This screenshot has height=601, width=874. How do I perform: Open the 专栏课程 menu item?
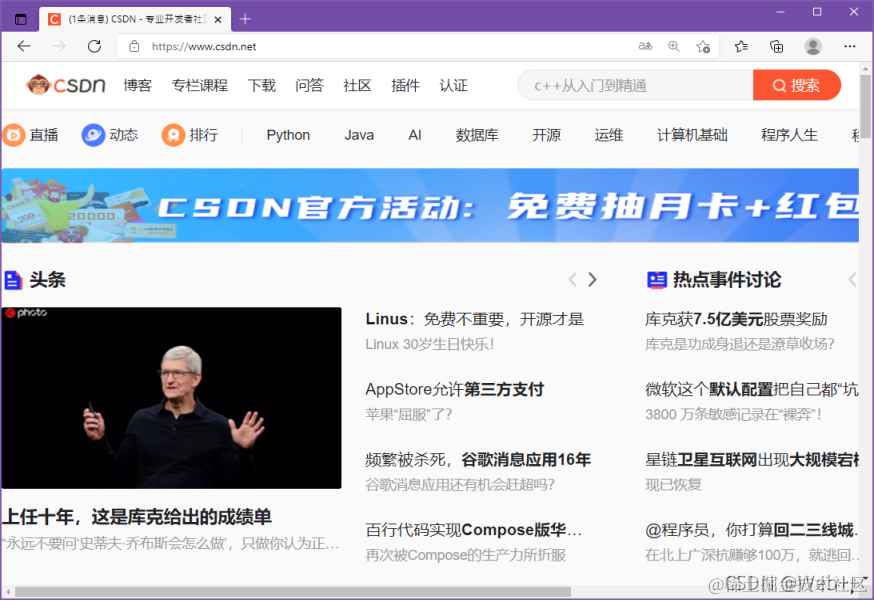[200, 85]
